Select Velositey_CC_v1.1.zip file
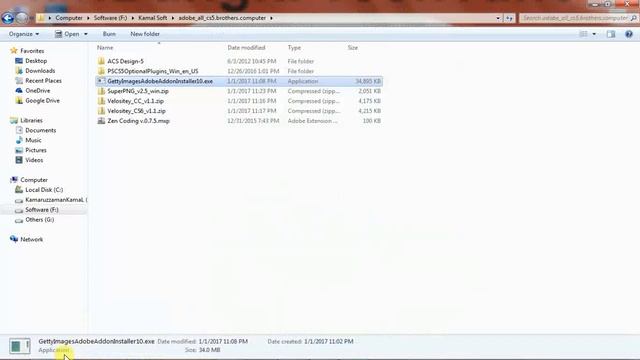The height and width of the screenshot is (360, 640). pyautogui.click(x=136, y=101)
